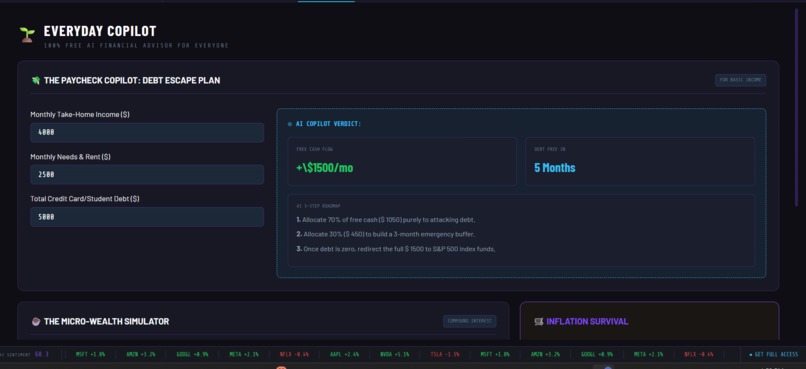Click the For Basic Income badge

(x=740, y=80)
